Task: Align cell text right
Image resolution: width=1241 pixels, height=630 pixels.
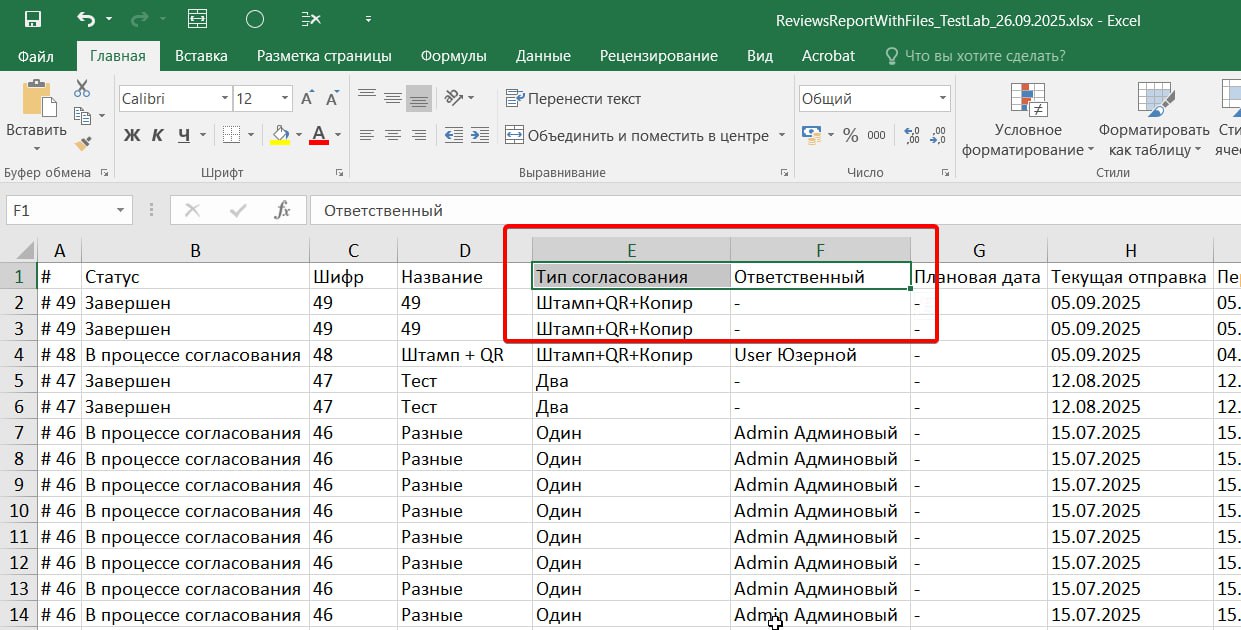Action: pyautogui.click(x=419, y=135)
